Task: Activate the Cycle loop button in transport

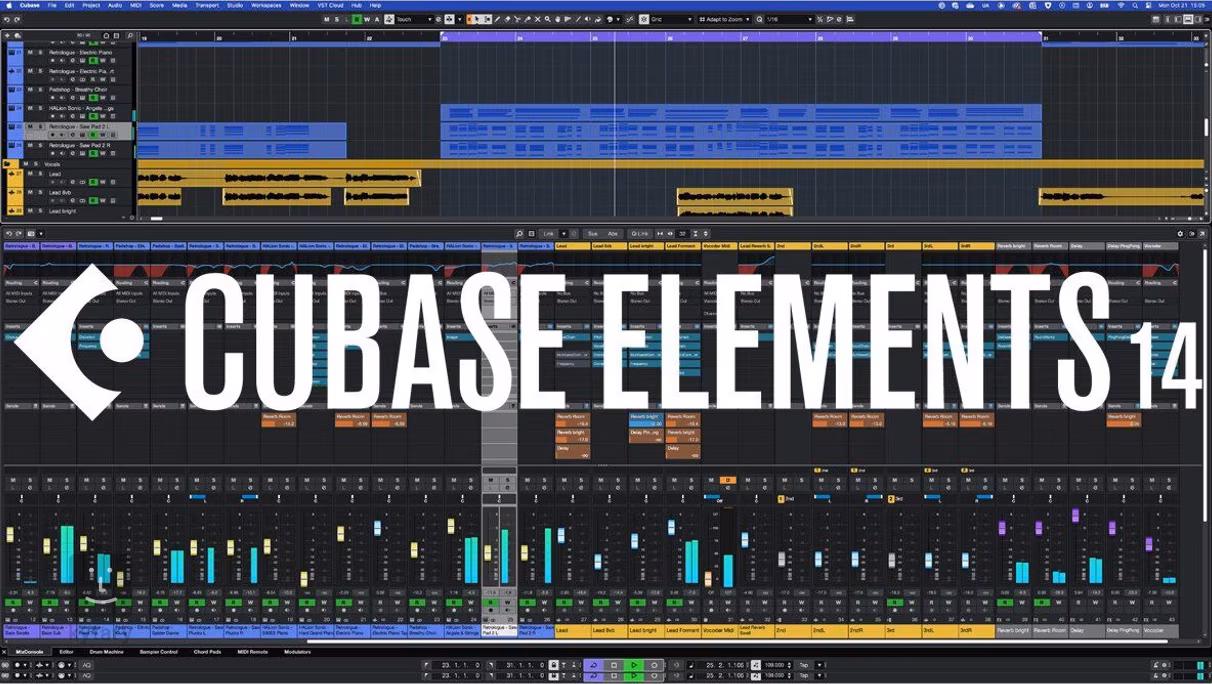Action: (x=592, y=665)
